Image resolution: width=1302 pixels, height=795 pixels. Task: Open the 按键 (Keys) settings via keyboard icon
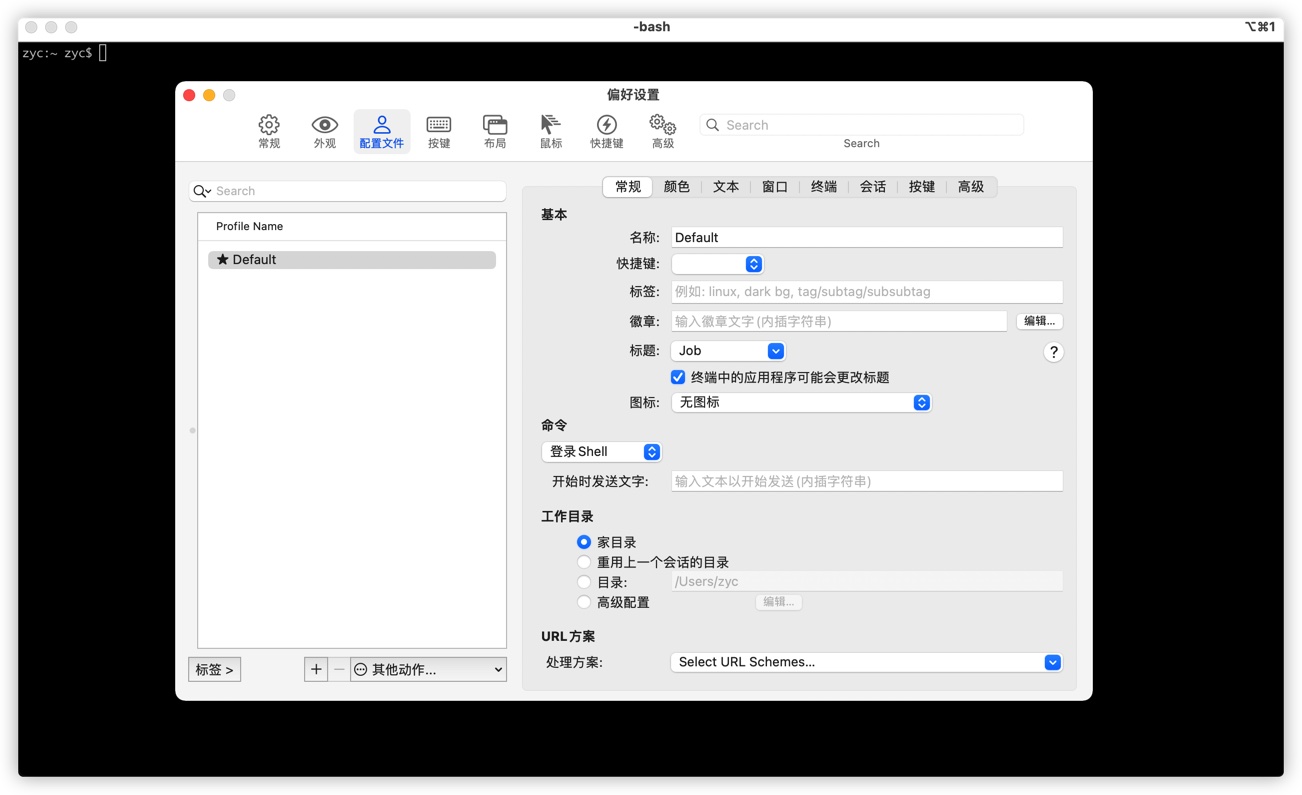(438, 131)
